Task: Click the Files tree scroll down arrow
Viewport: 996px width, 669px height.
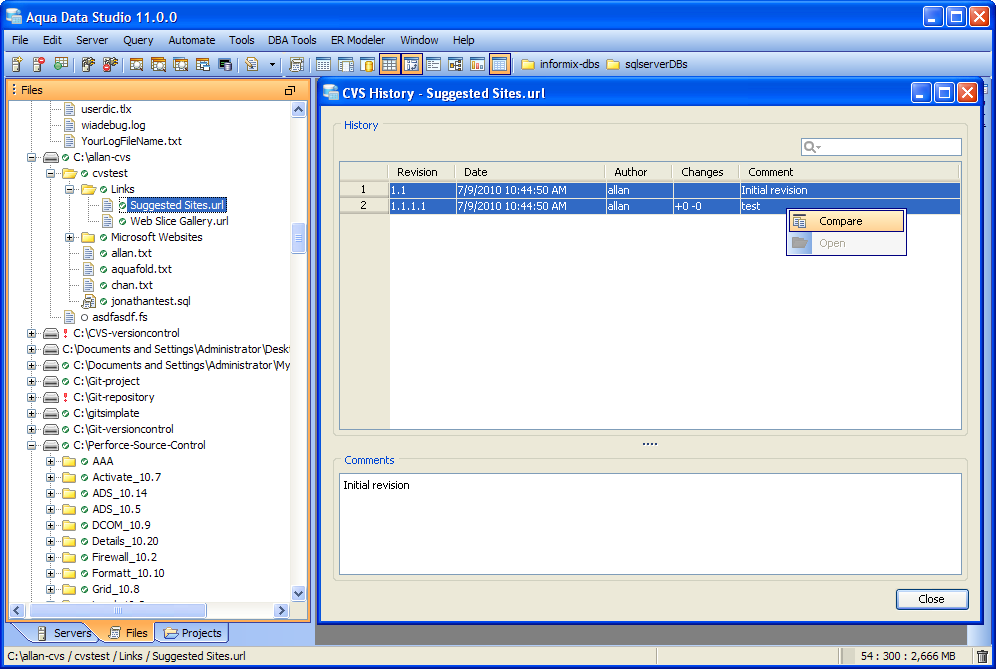Action: coord(299,593)
